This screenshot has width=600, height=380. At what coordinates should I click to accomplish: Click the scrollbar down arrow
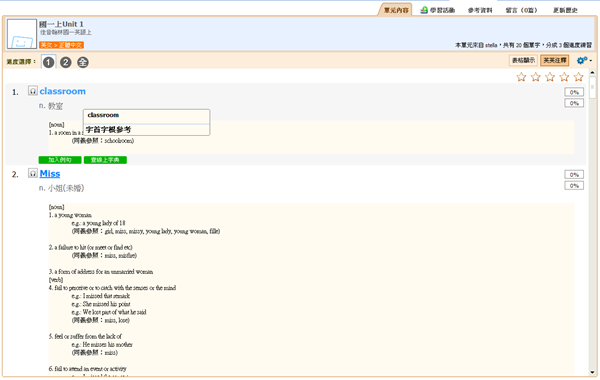point(592,372)
